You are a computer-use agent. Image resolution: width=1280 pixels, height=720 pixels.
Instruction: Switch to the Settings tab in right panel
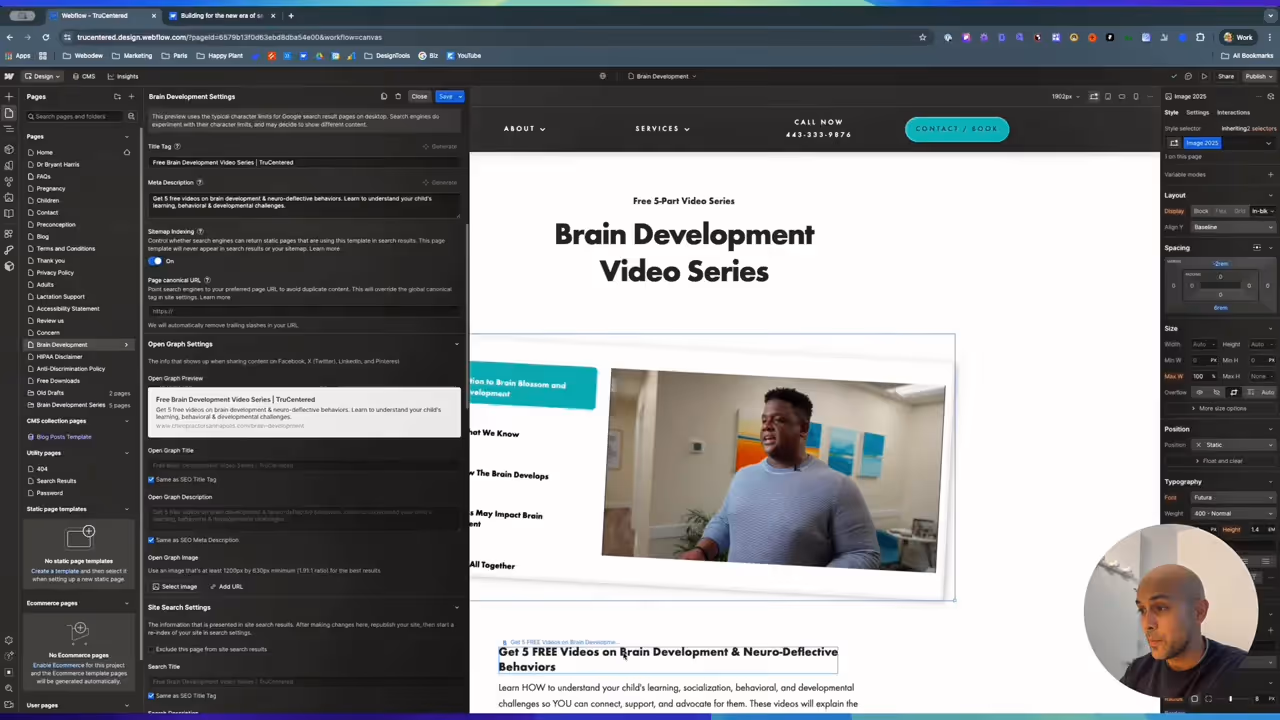point(1197,112)
